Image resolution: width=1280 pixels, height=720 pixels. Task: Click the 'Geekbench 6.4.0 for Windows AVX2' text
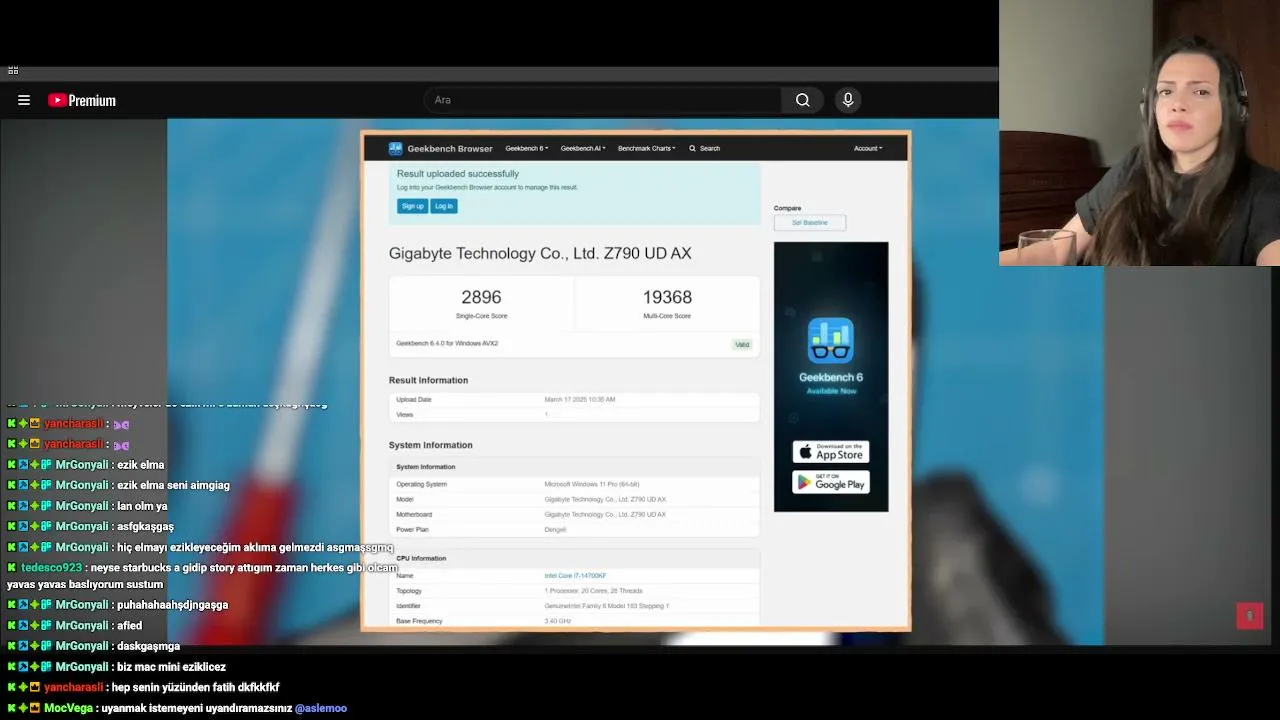pos(447,343)
